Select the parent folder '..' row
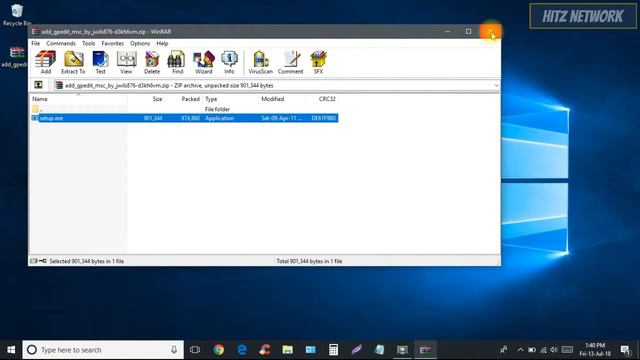This screenshot has width=640, height=360. (x=184, y=109)
